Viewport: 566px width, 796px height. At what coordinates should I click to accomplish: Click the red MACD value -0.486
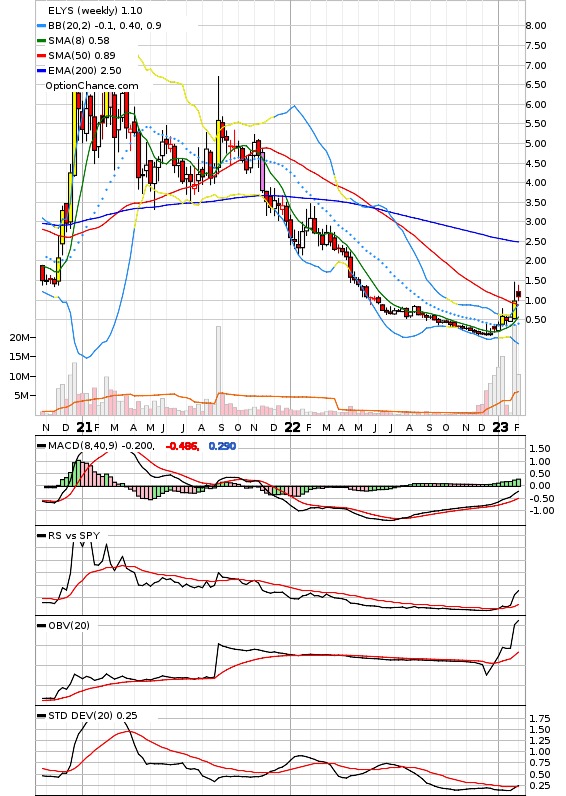pyautogui.click(x=182, y=446)
